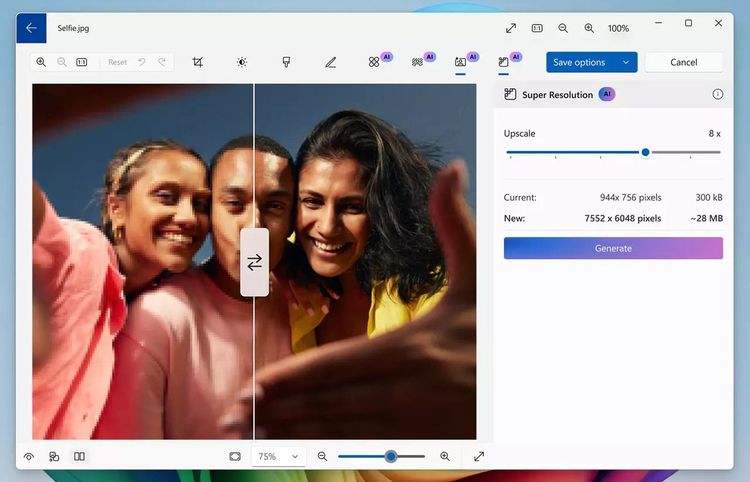The image size is (750, 482).
Task: Zoom in on the editing toolbar
Action: pos(41,62)
